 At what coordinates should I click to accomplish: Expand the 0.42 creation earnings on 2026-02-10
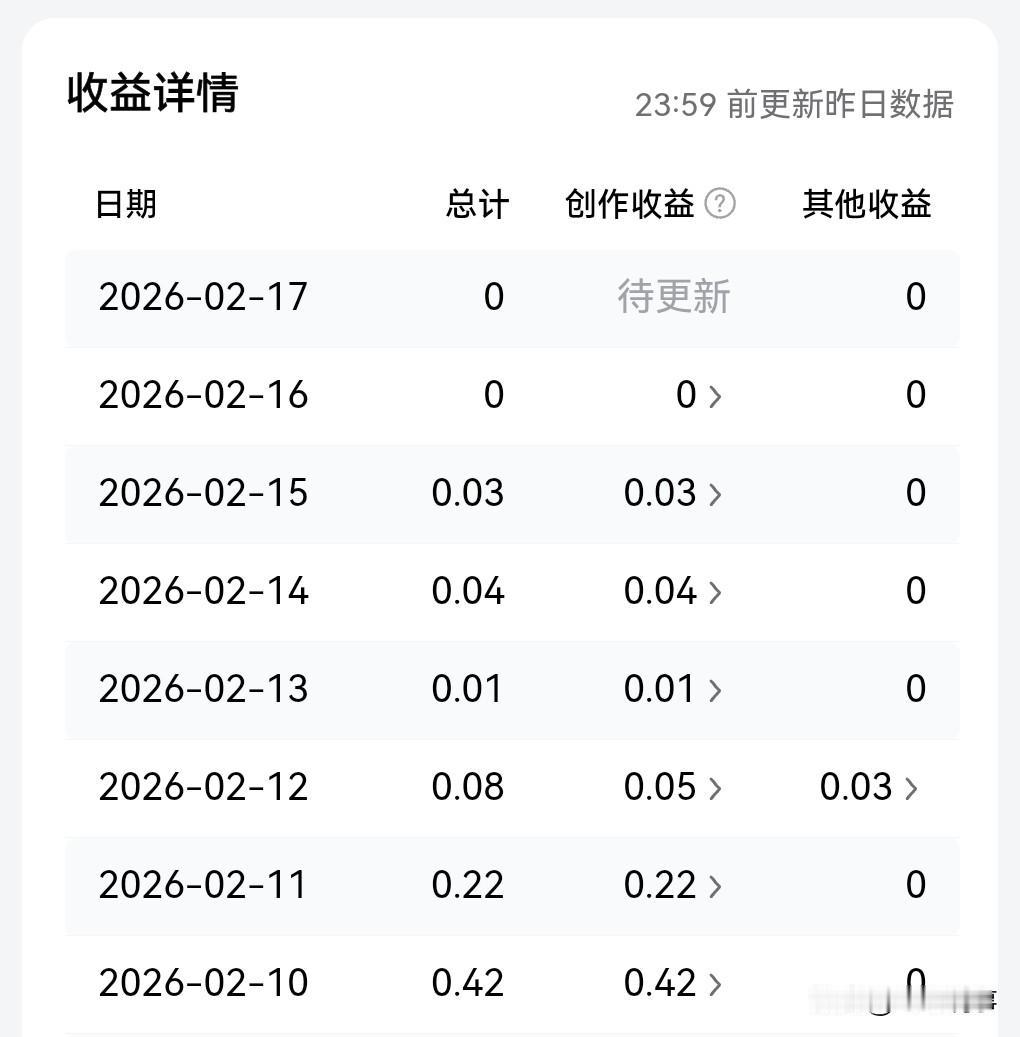pyautogui.click(x=670, y=982)
